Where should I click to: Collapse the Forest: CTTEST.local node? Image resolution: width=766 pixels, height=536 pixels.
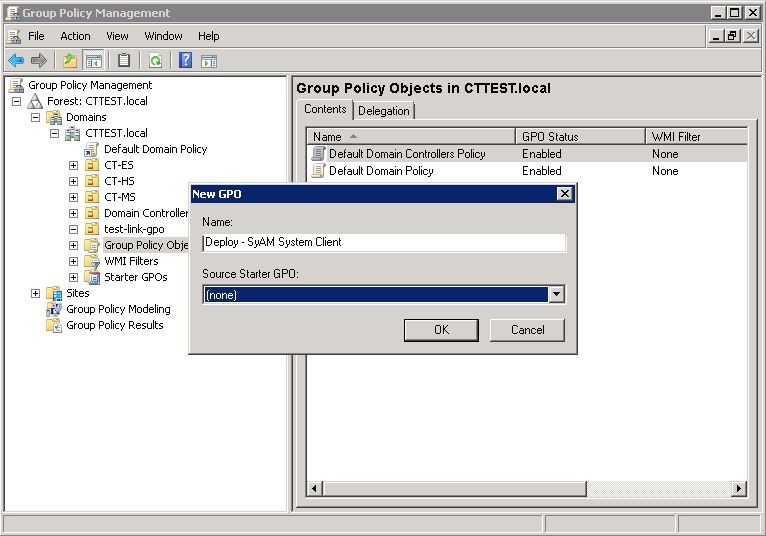(x=17, y=101)
